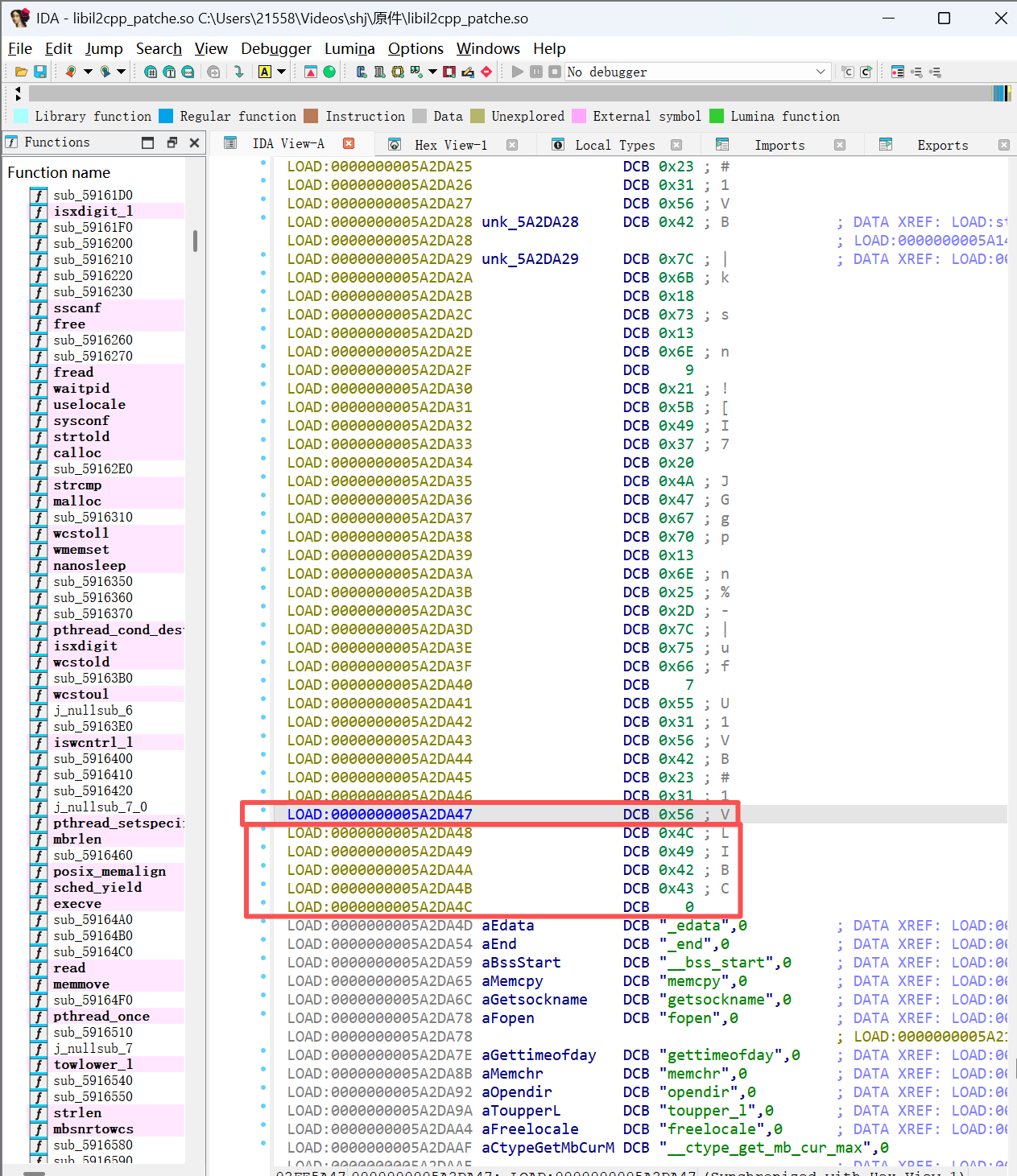The height and width of the screenshot is (1176, 1017).
Task: Click the navigation band left arrow
Action: pyautogui.click(x=18, y=89)
